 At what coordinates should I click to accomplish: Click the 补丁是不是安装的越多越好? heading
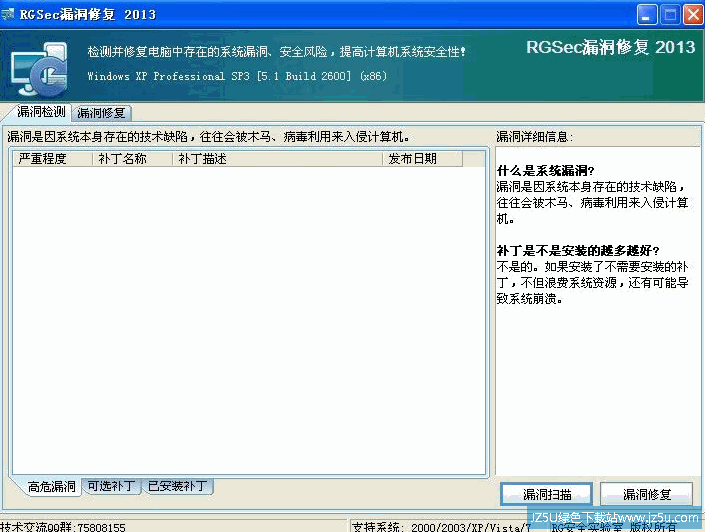(578, 250)
